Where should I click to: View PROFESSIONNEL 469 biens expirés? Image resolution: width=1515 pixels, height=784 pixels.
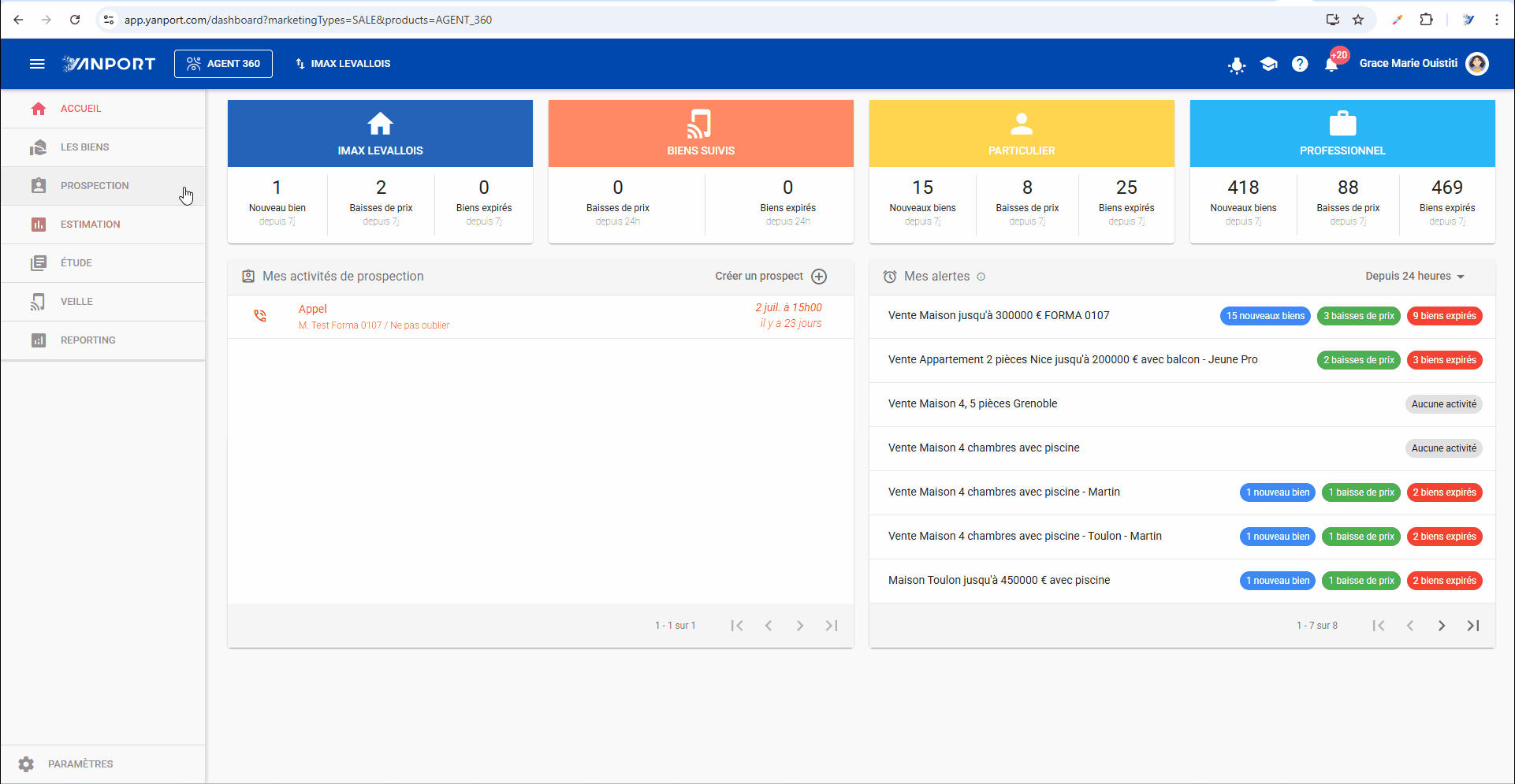(x=1447, y=203)
